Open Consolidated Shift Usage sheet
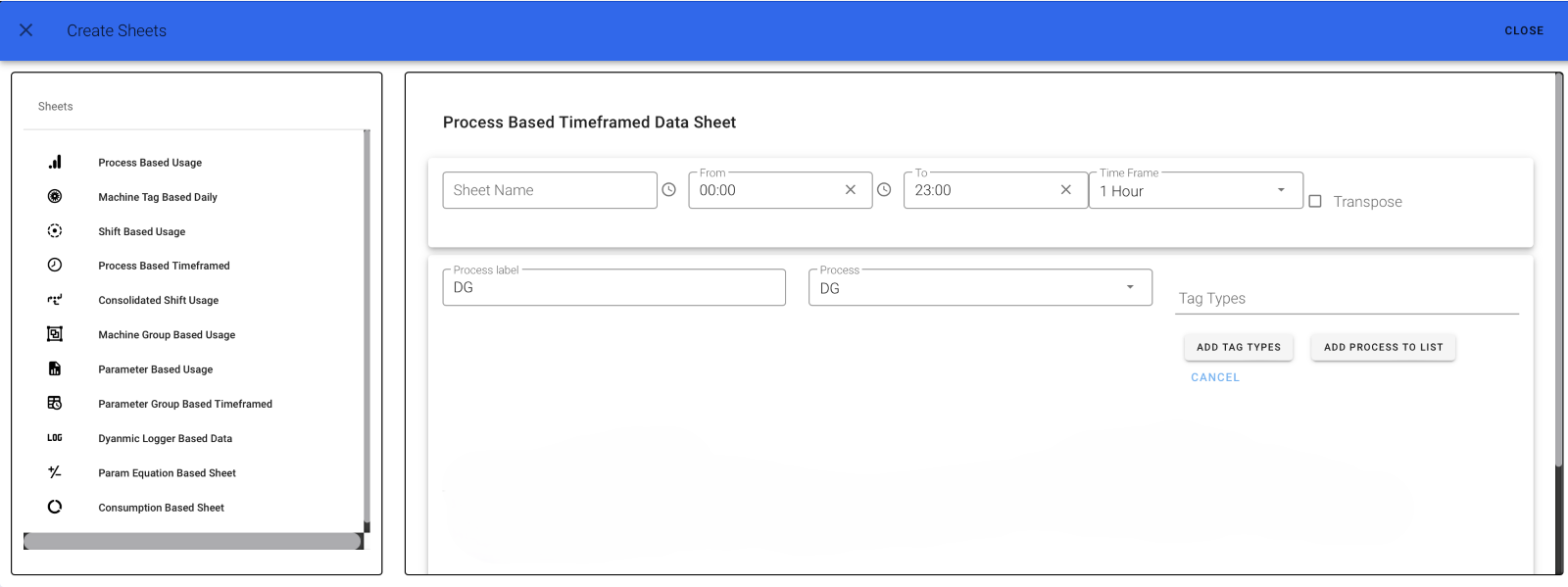 click(x=159, y=300)
